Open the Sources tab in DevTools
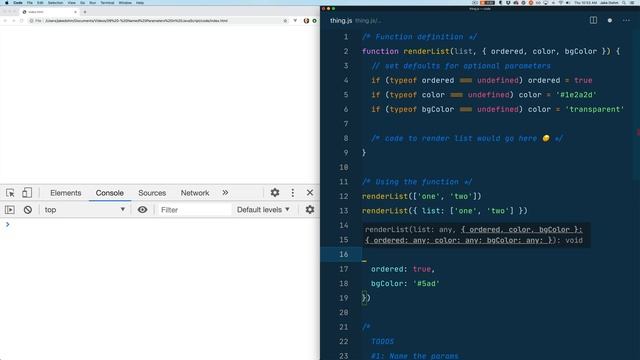This screenshot has width=640, height=360. pyautogui.click(x=152, y=193)
